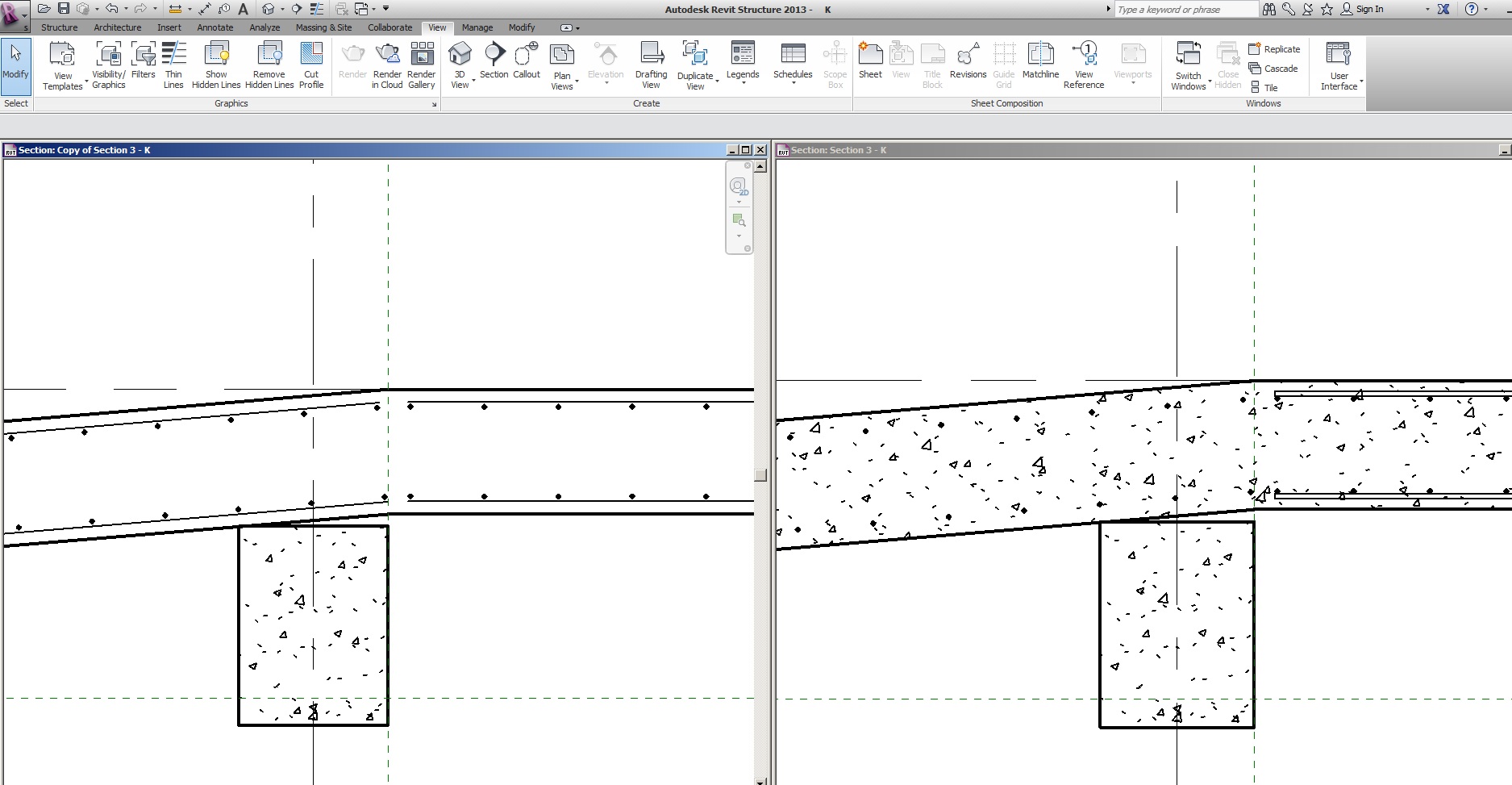Screen dimensions: 1512x785
Task: Select the Matchline tool
Action: 1040,63
